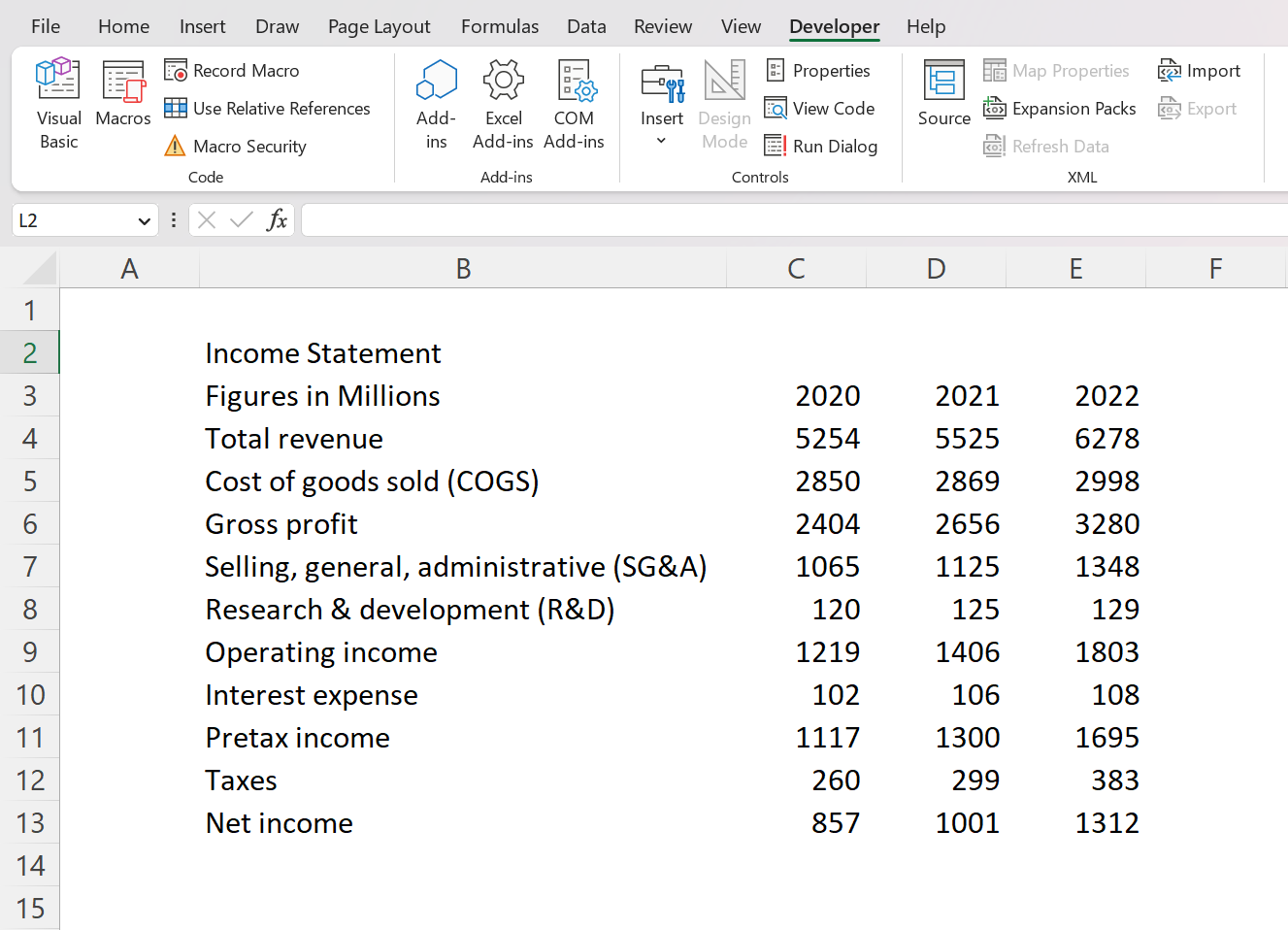Image resolution: width=1288 pixels, height=930 pixels.
Task: Click the Excel Add-ins icon
Action: (503, 102)
